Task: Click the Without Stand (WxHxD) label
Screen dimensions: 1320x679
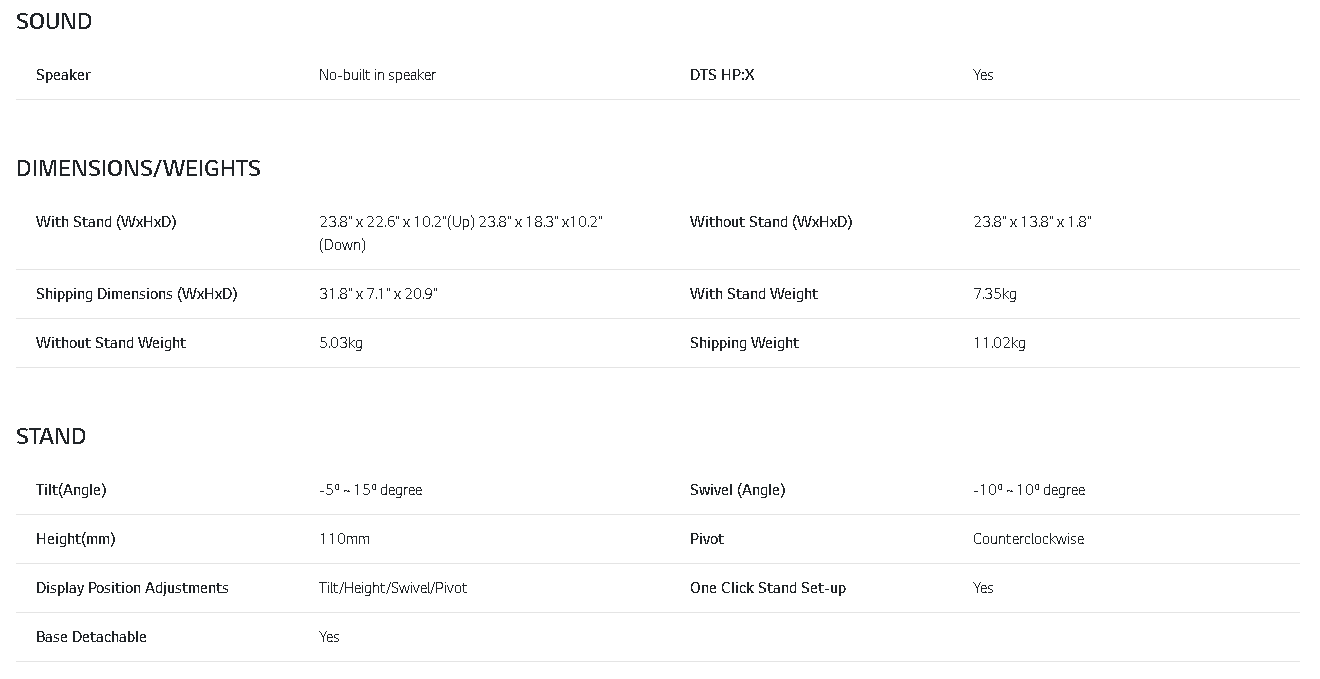Action: (771, 222)
